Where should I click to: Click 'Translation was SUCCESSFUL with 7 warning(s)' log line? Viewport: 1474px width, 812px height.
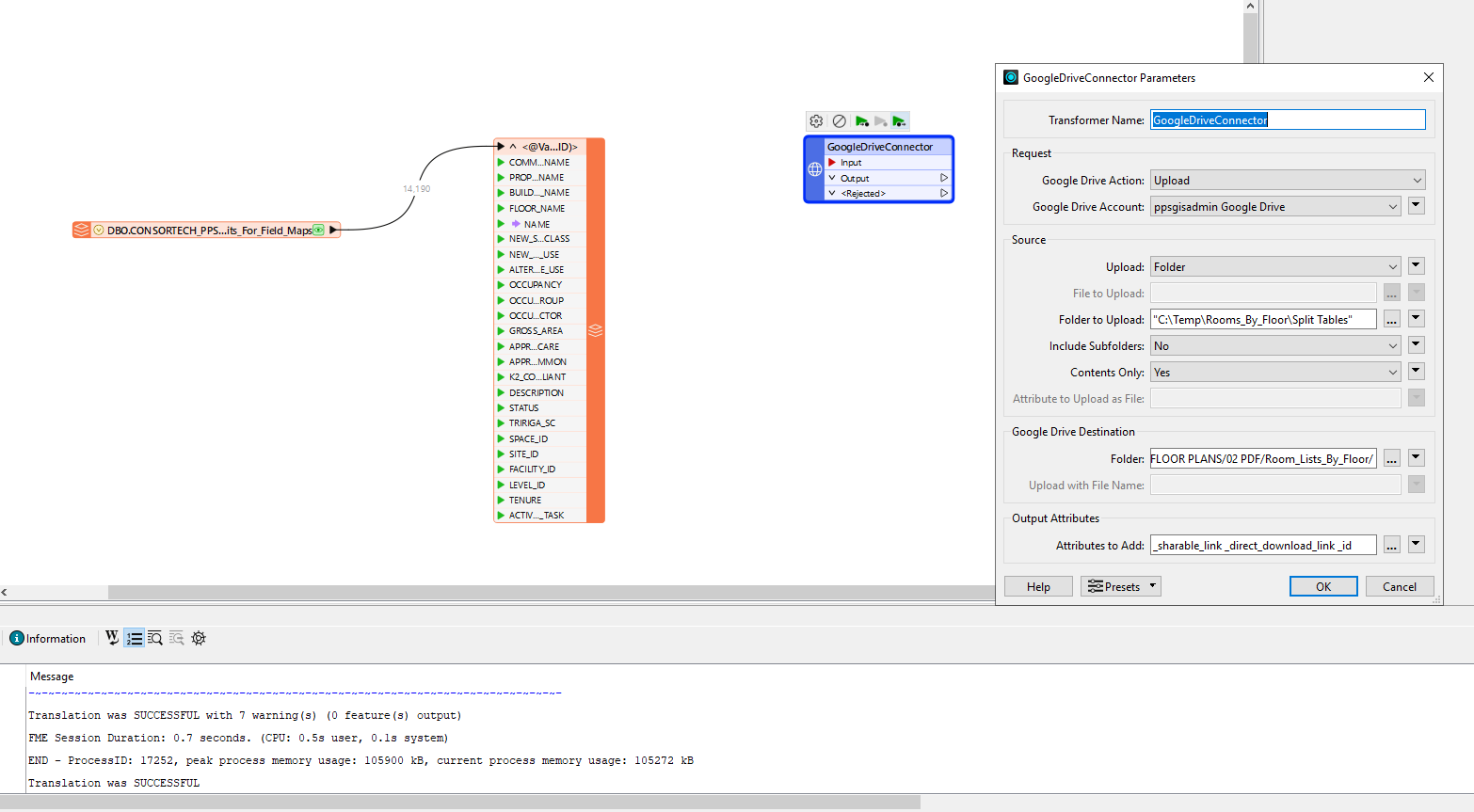coord(245,715)
